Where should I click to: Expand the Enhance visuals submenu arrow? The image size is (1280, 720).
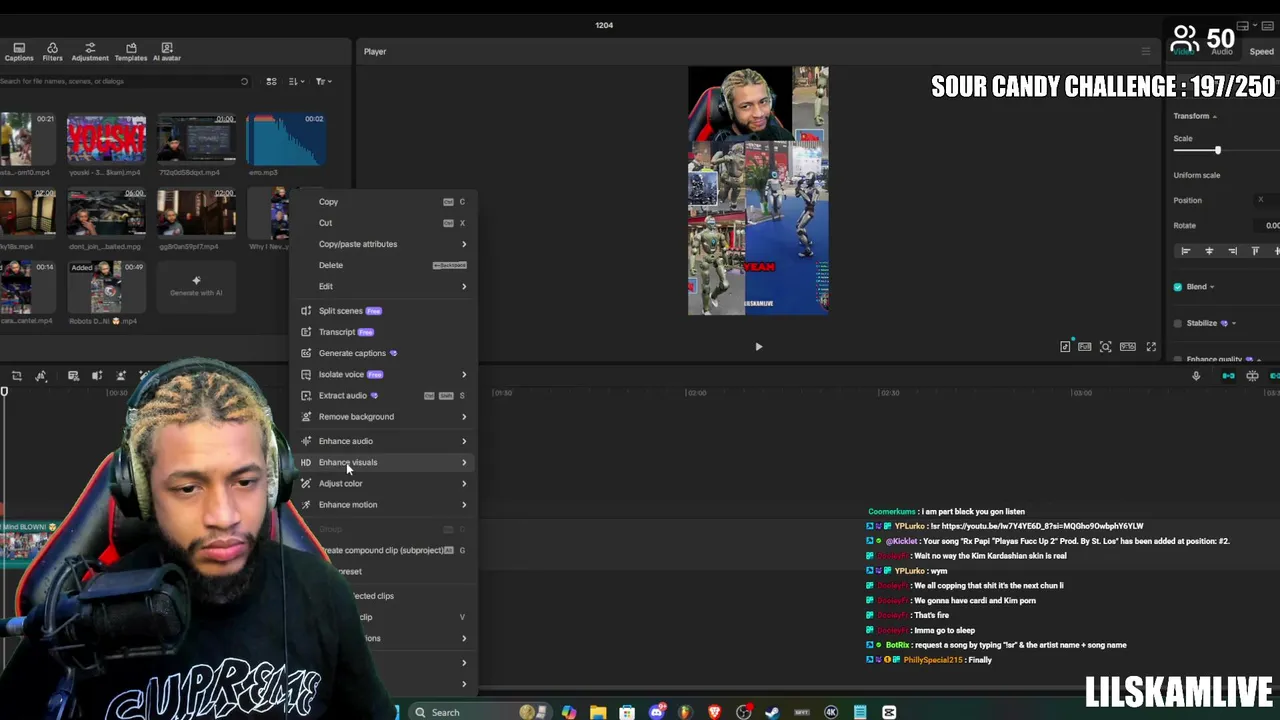pyautogui.click(x=464, y=462)
